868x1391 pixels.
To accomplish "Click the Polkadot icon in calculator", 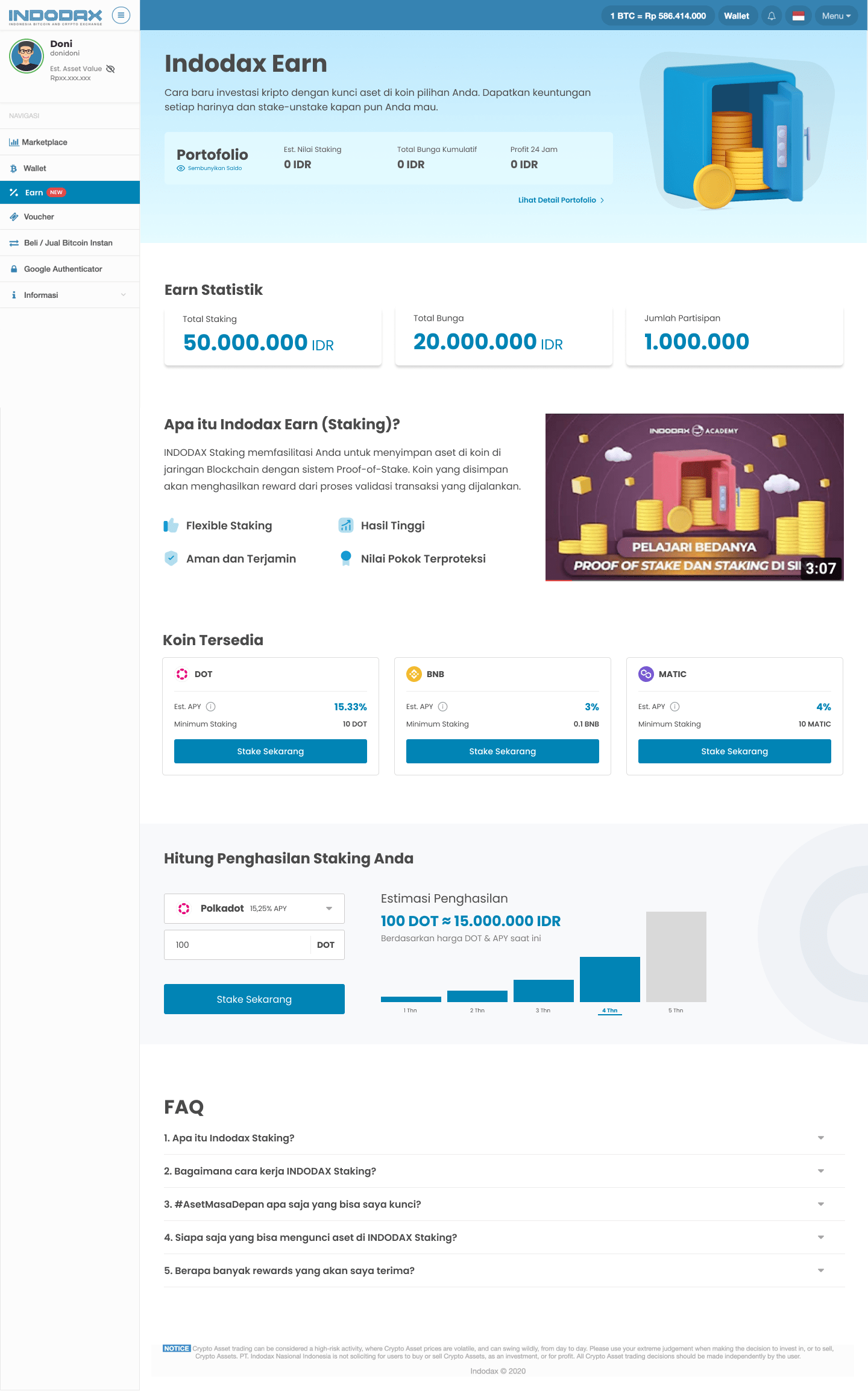I will pyautogui.click(x=184, y=909).
